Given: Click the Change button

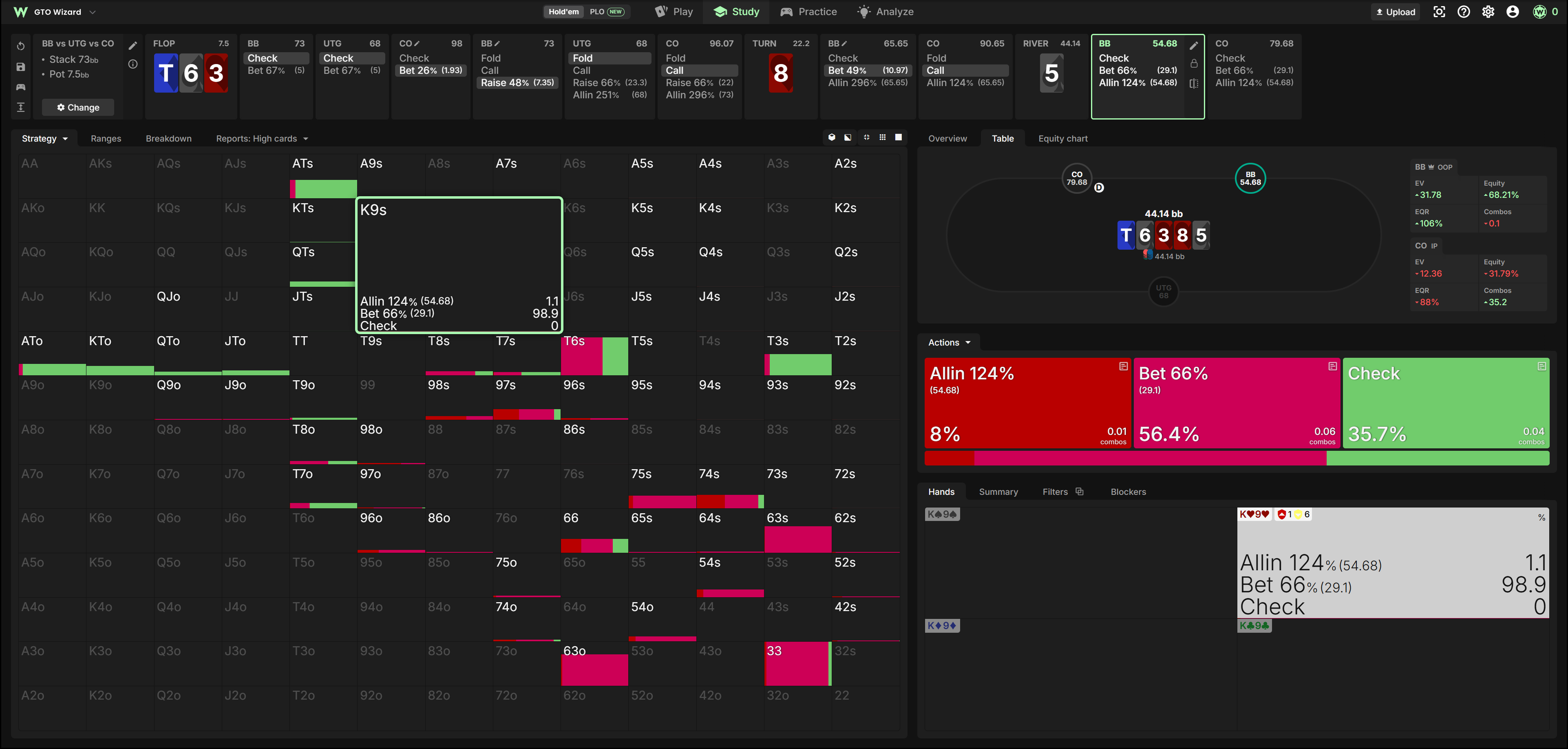Looking at the screenshot, I should click(x=78, y=107).
